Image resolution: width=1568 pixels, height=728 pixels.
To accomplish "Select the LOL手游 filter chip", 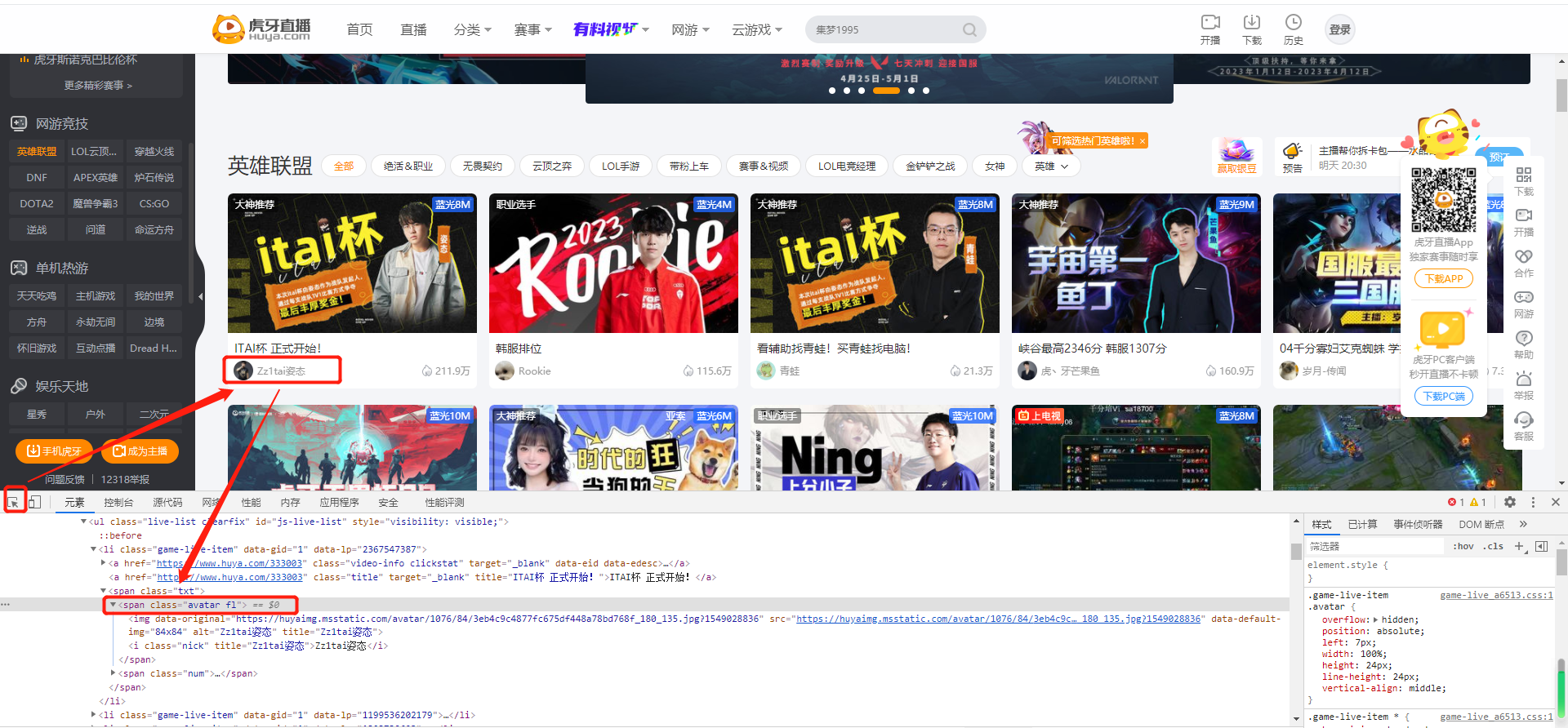I will [621, 166].
